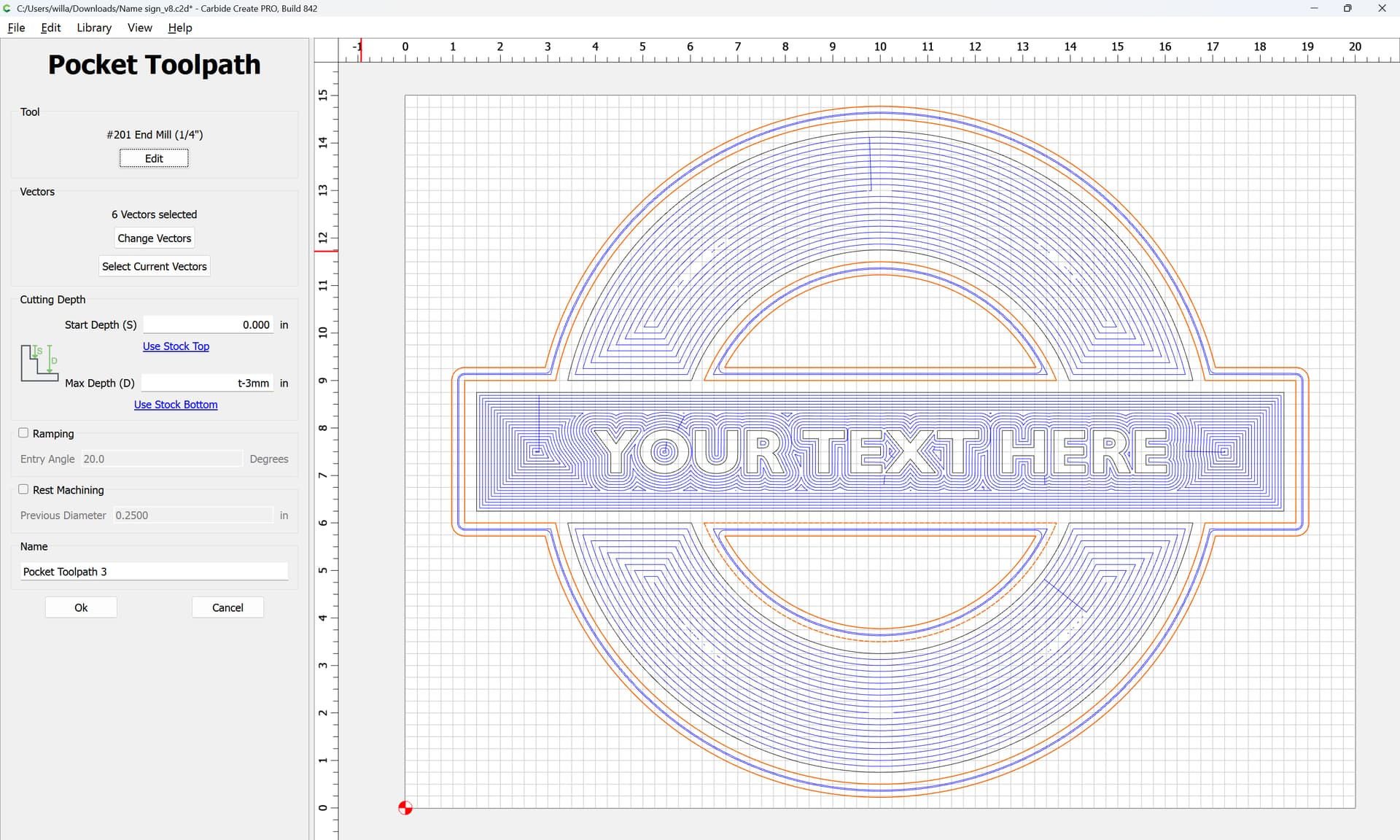The image size is (1400, 840).
Task: Enable the Ramping checkbox
Action: tap(23, 433)
